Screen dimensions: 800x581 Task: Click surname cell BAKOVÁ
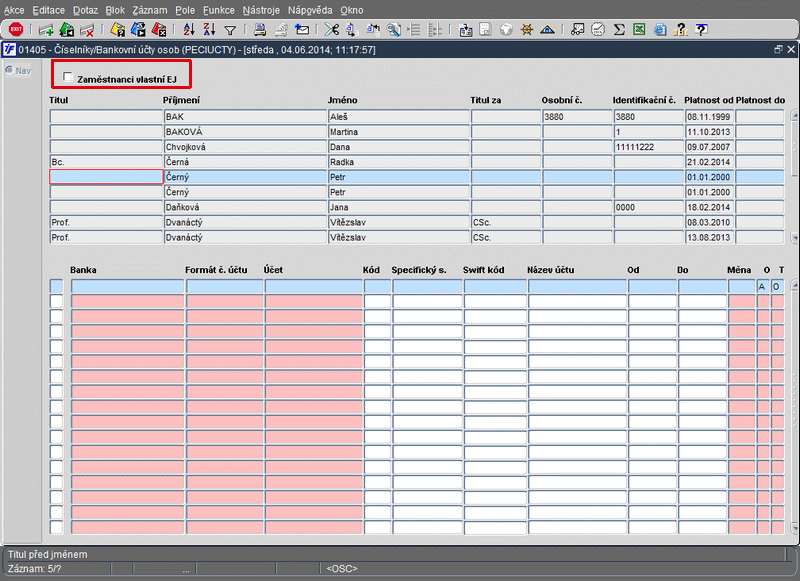[x=245, y=132]
